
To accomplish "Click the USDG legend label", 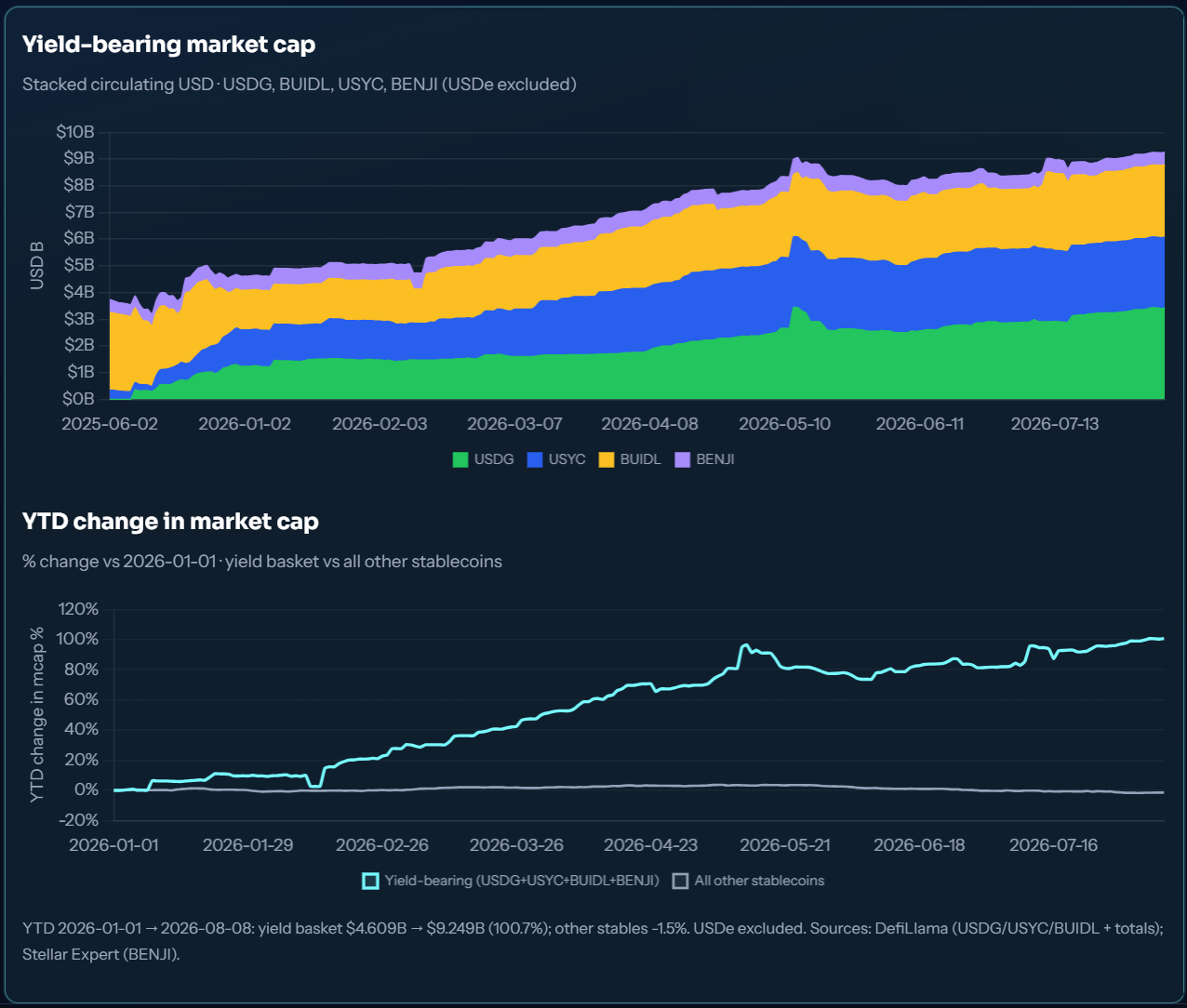I will (x=494, y=459).
